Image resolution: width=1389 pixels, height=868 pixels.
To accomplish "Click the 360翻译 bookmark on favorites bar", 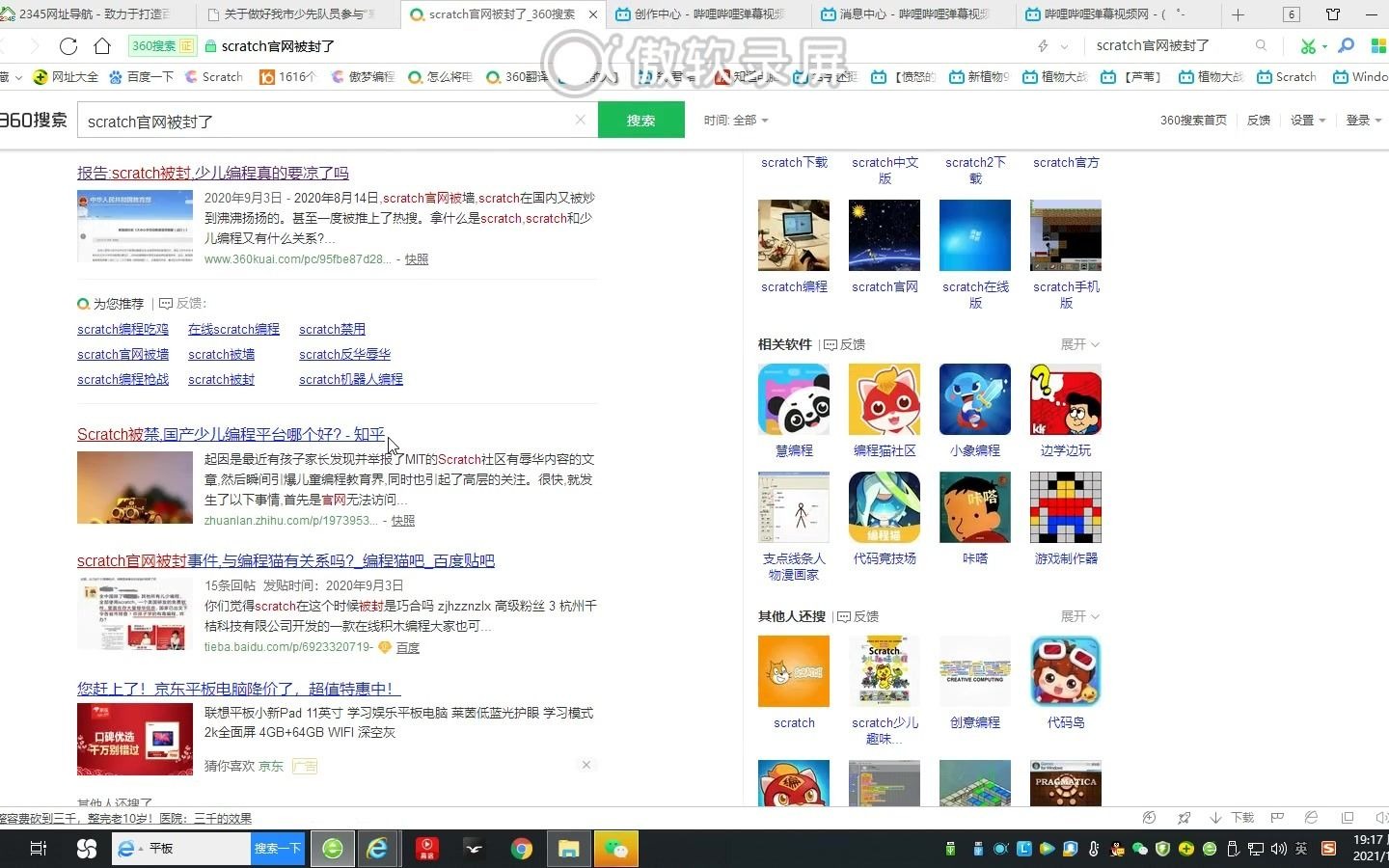I will pyautogui.click(x=519, y=76).
